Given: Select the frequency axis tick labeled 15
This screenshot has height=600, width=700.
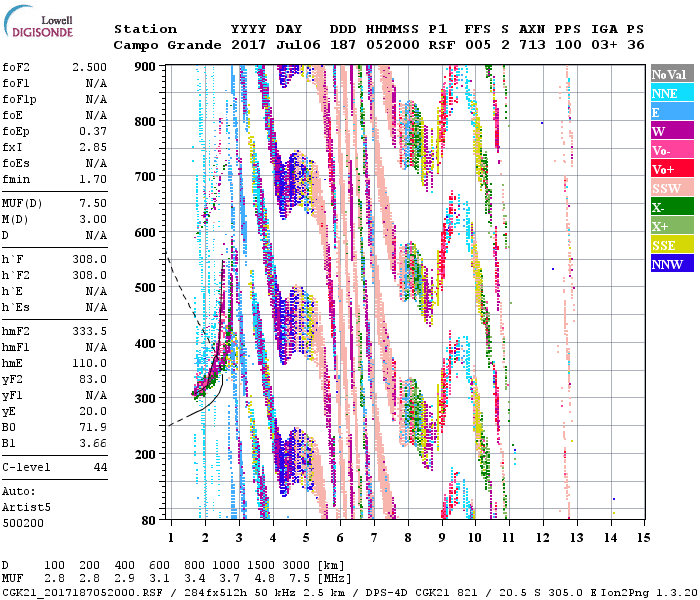Looking at the screenshot, I should click(x=643, y=537).
